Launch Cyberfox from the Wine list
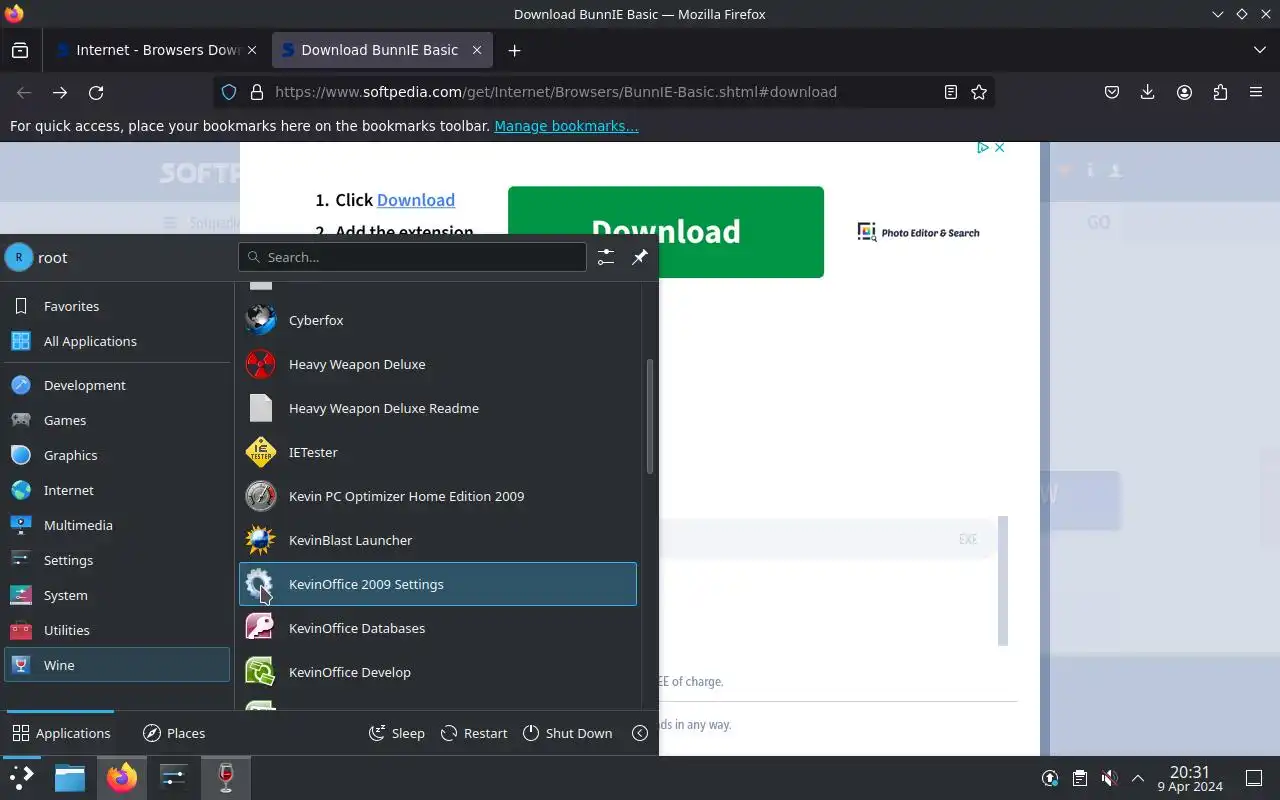The width and height of the screenshot is (1280, 800). pos(437,320)
